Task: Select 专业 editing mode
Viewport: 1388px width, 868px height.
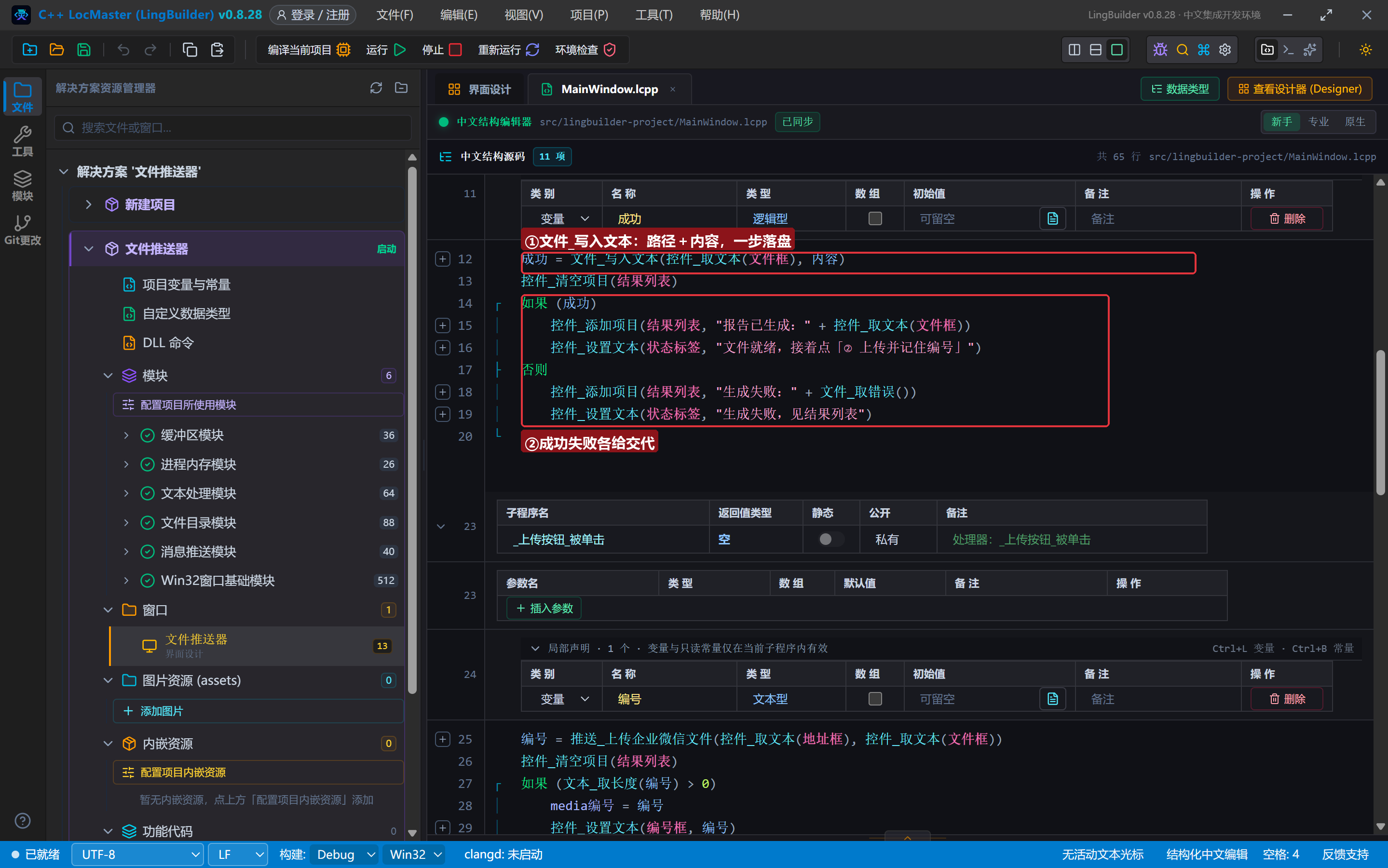Action: coord(1318,122)
